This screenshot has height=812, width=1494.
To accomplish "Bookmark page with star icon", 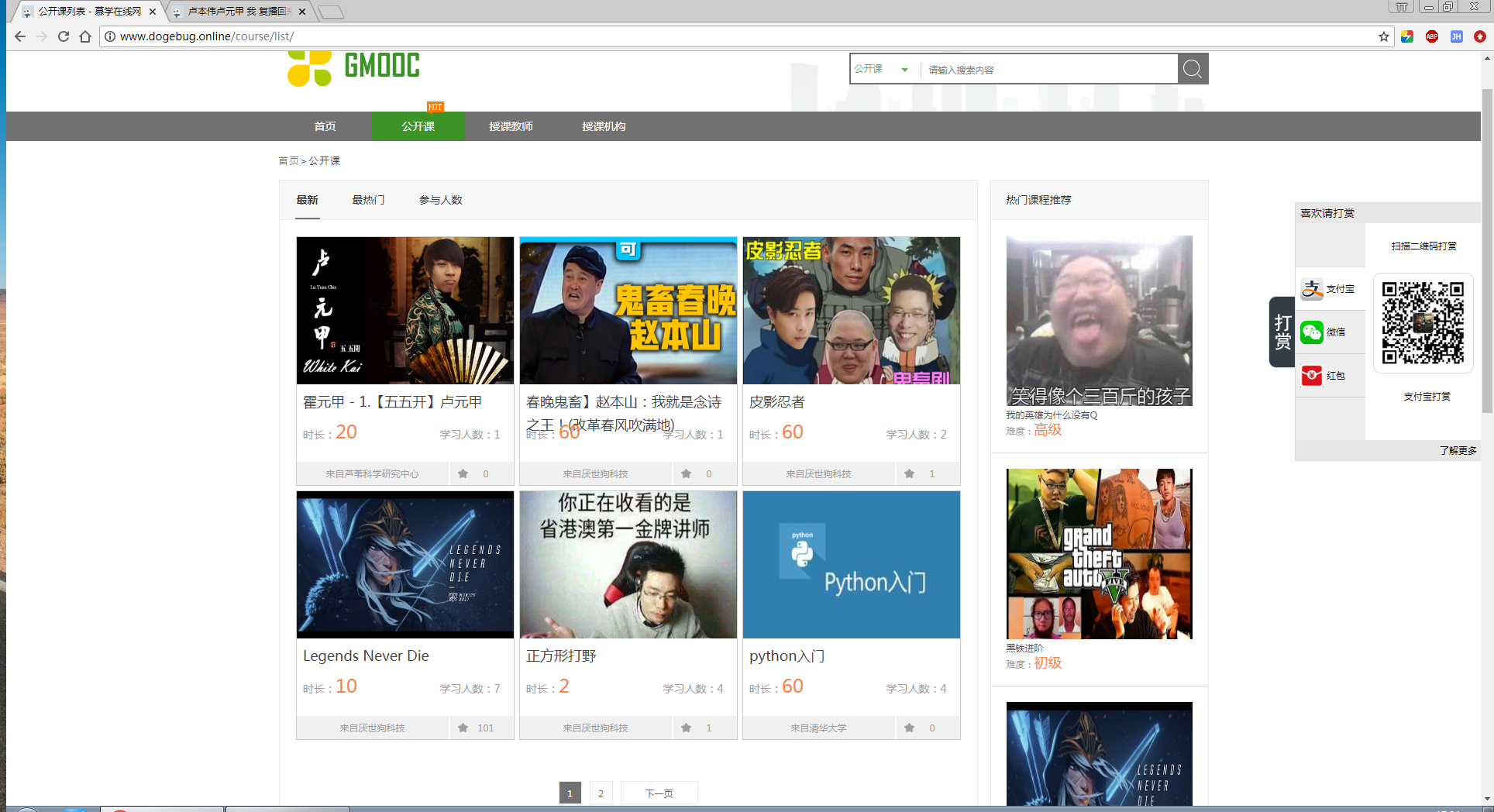I will [x=1383, y=36].
